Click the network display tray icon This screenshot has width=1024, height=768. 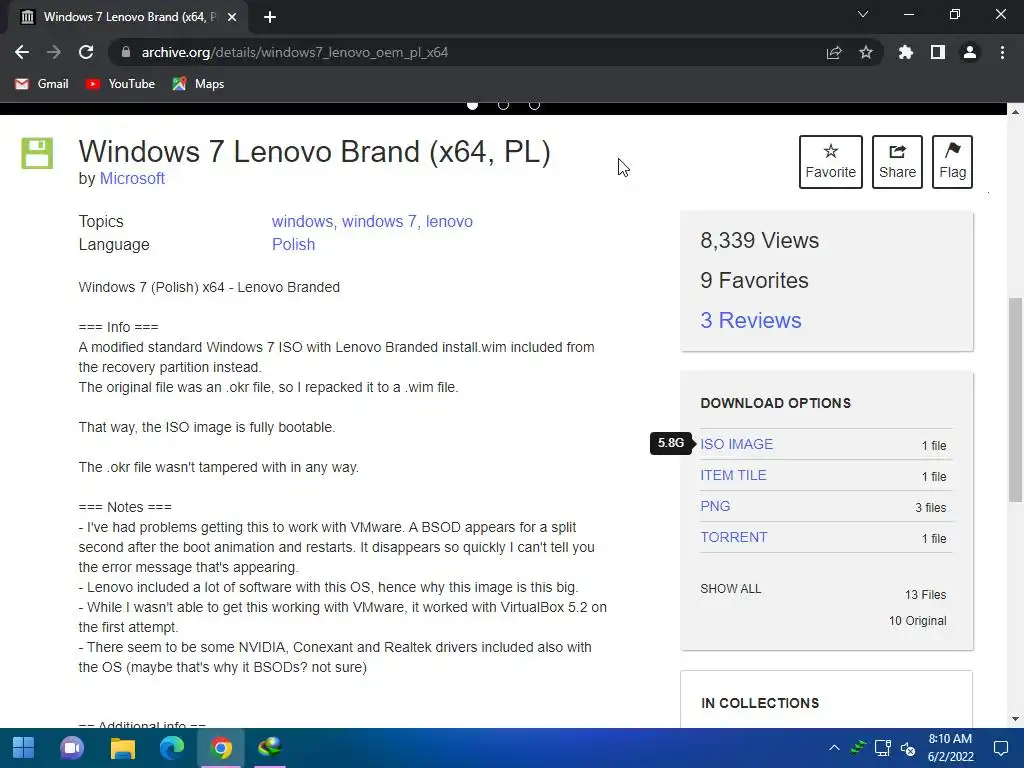tap(883, 748)
